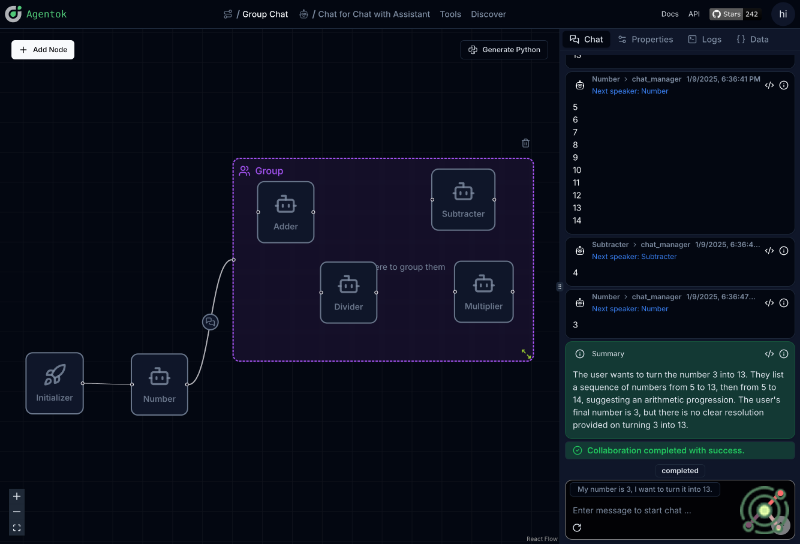This screenshot has height=544, width=800.
Task: Fit the flow view to screen
Action: tap(17, 527)
